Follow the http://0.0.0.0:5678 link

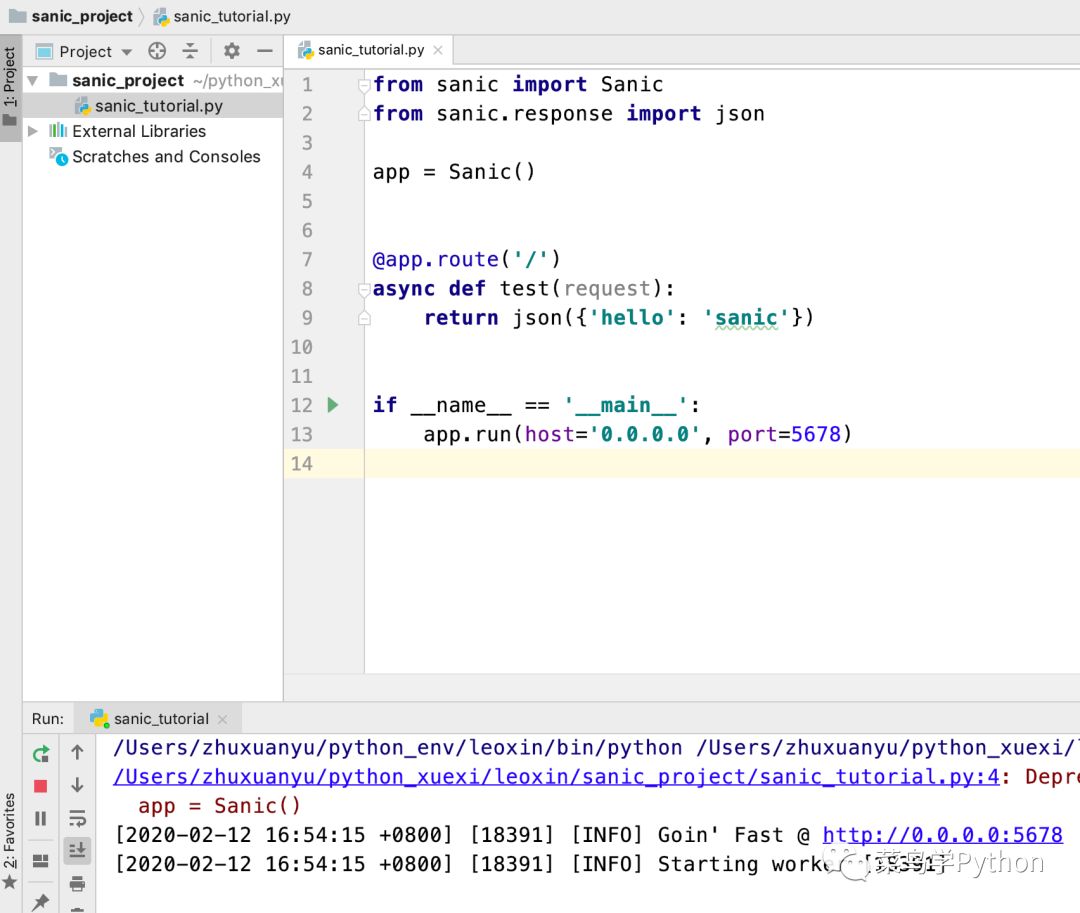[x=942, y=834]
